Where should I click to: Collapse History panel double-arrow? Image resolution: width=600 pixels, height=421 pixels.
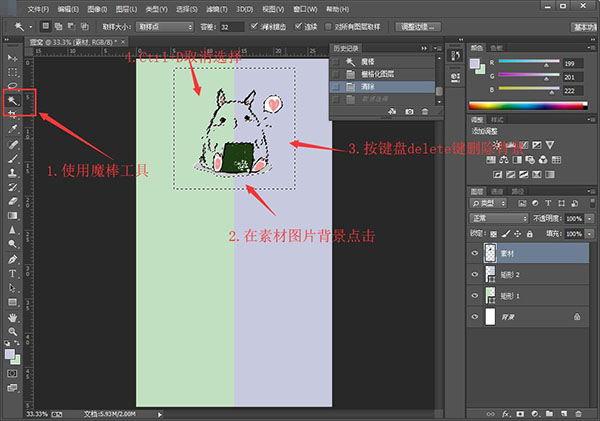point(424,48)
